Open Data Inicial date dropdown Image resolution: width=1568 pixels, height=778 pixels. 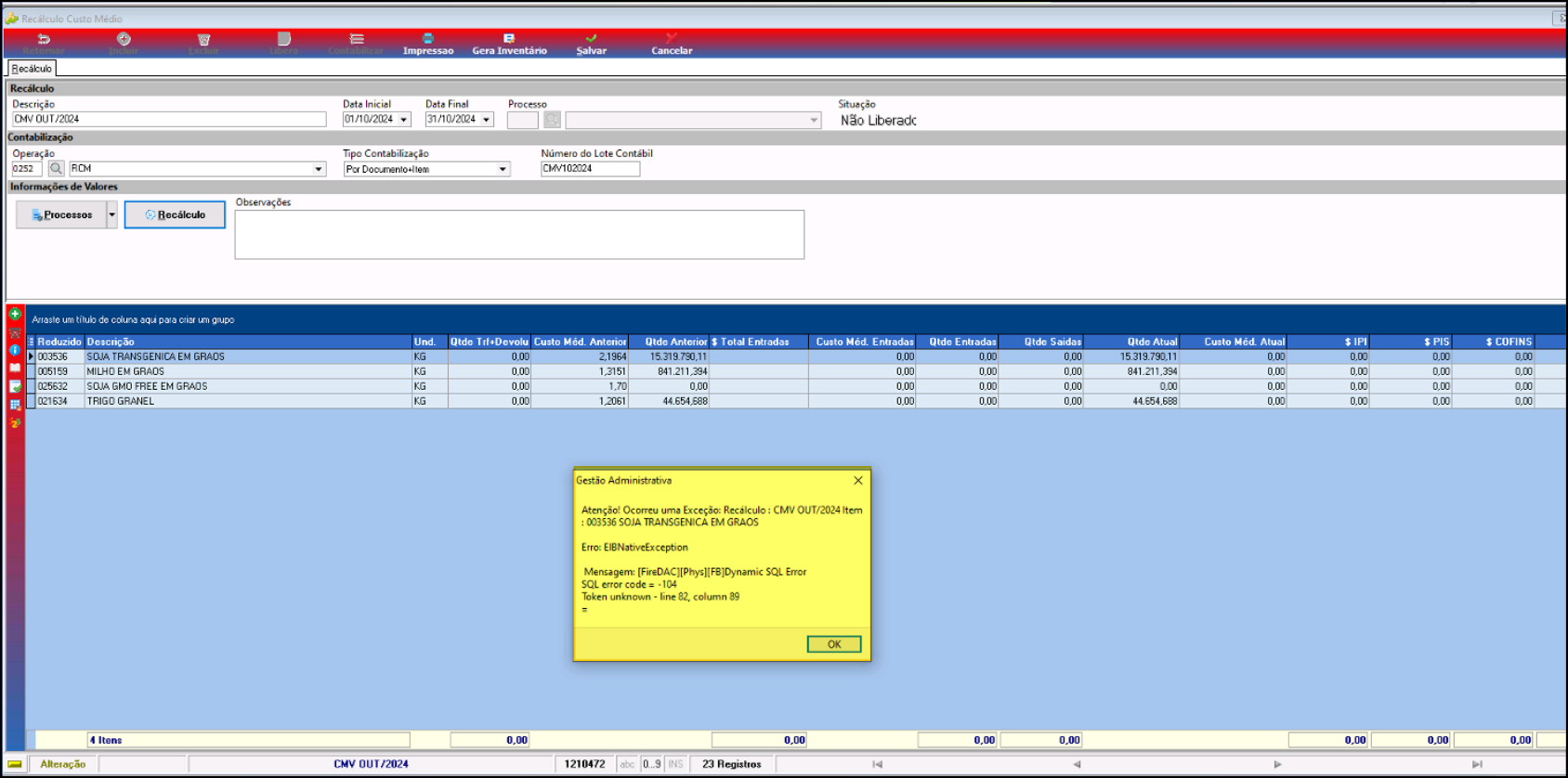[x=404, y=120]
